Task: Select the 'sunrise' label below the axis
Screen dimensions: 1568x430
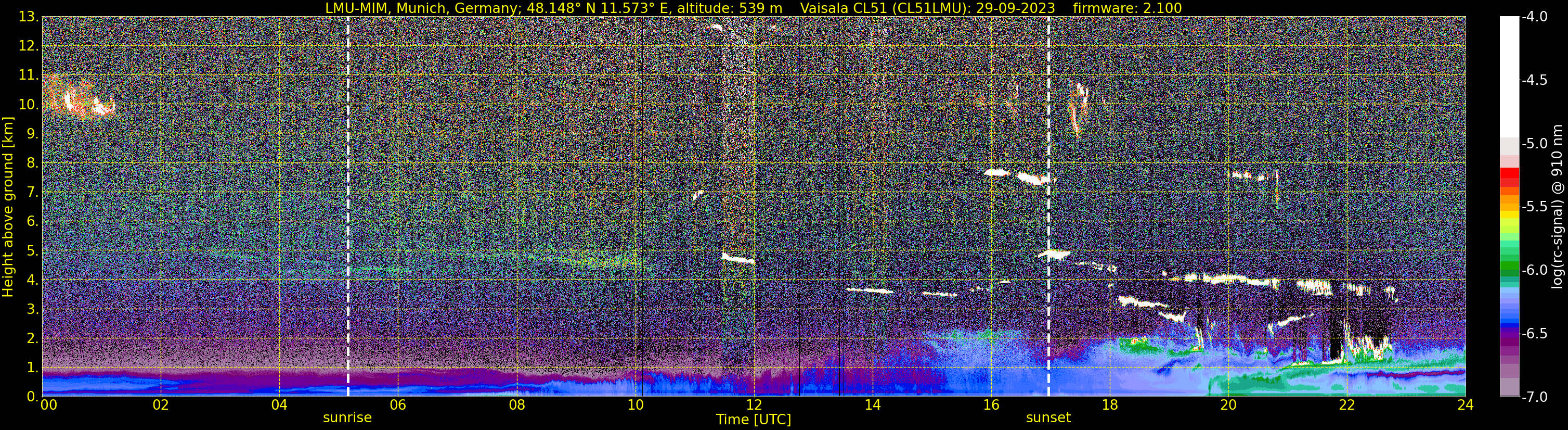Action: click(347, 417)
